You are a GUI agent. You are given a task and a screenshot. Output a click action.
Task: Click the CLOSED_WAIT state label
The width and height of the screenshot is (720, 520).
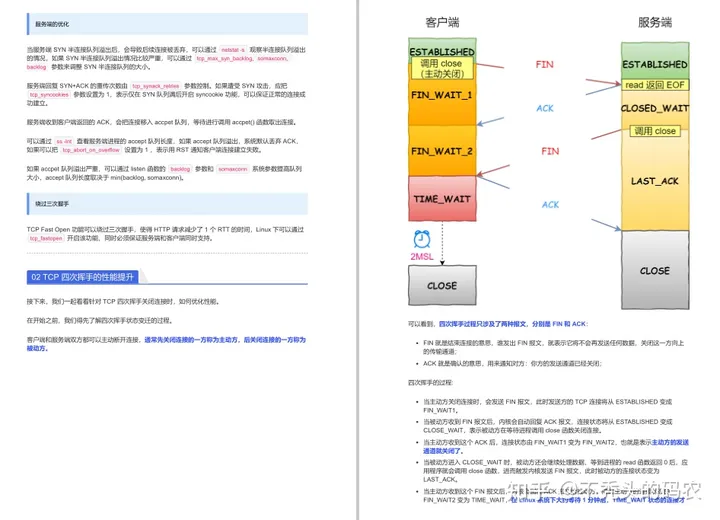click(x=655, y=108)
